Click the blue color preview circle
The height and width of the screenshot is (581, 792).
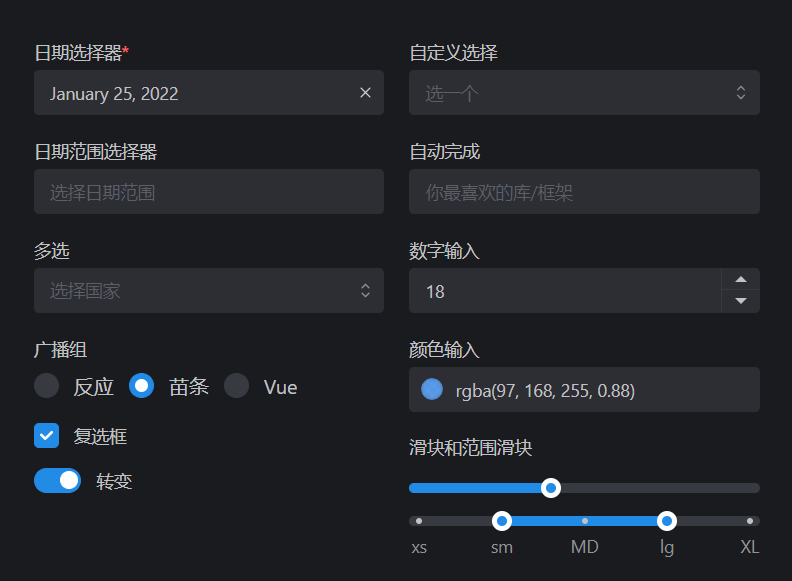432,390
